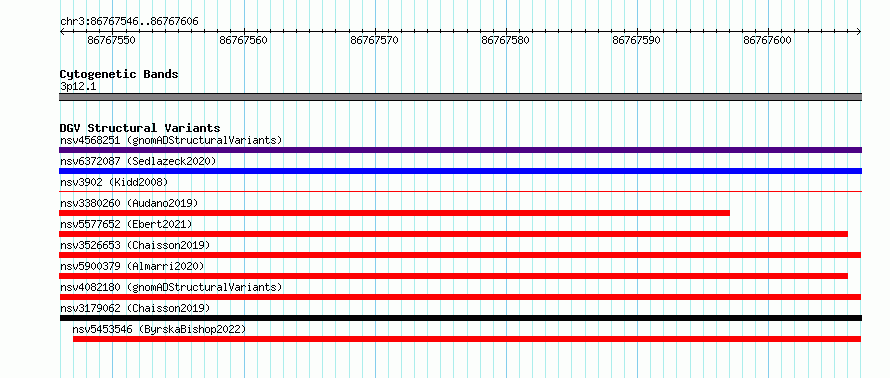This screenshot has height=378, width=890.
Task: Click ruler position 86767590
Action: (x=637, y=41)
